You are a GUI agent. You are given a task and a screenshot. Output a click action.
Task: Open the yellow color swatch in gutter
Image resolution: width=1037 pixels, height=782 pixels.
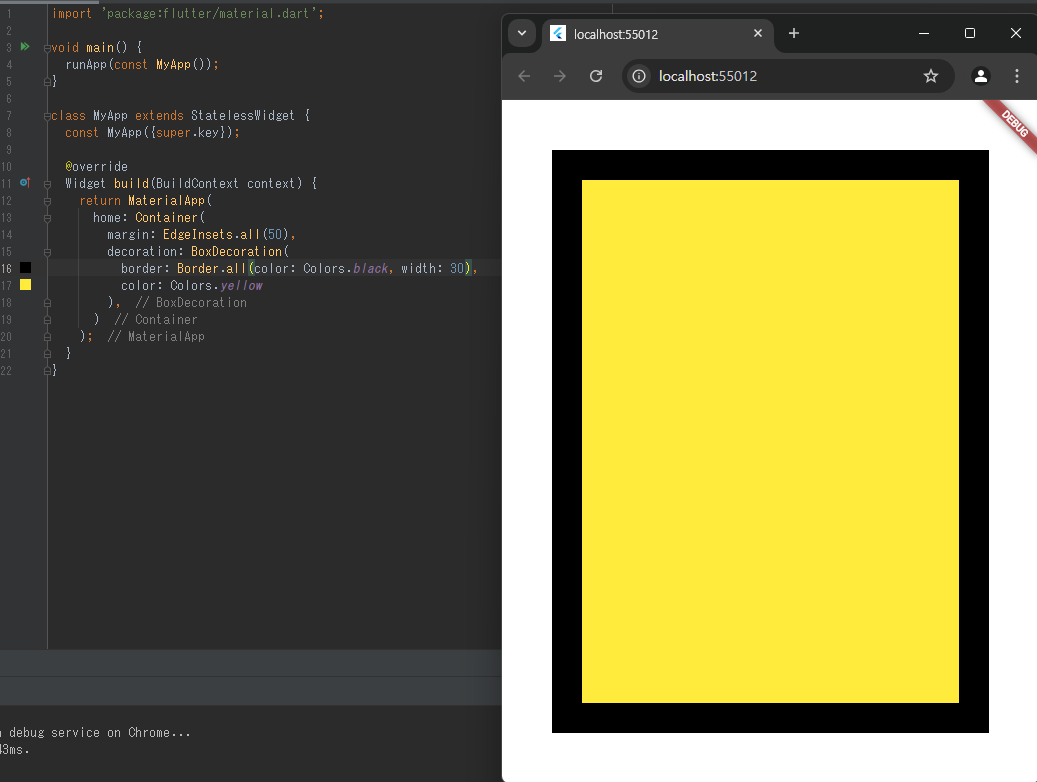pos(25,284)
